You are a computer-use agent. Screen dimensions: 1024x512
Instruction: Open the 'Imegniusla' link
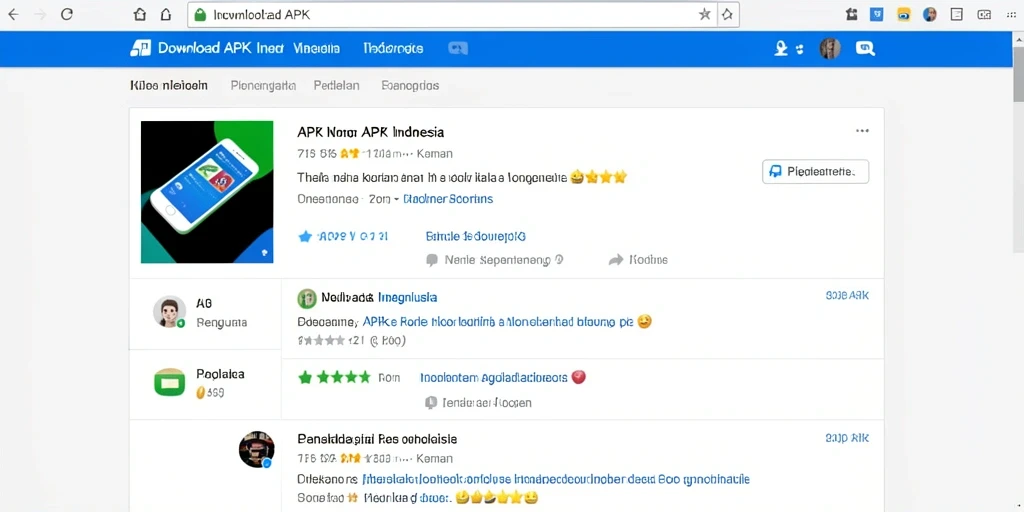coord(408,298)
